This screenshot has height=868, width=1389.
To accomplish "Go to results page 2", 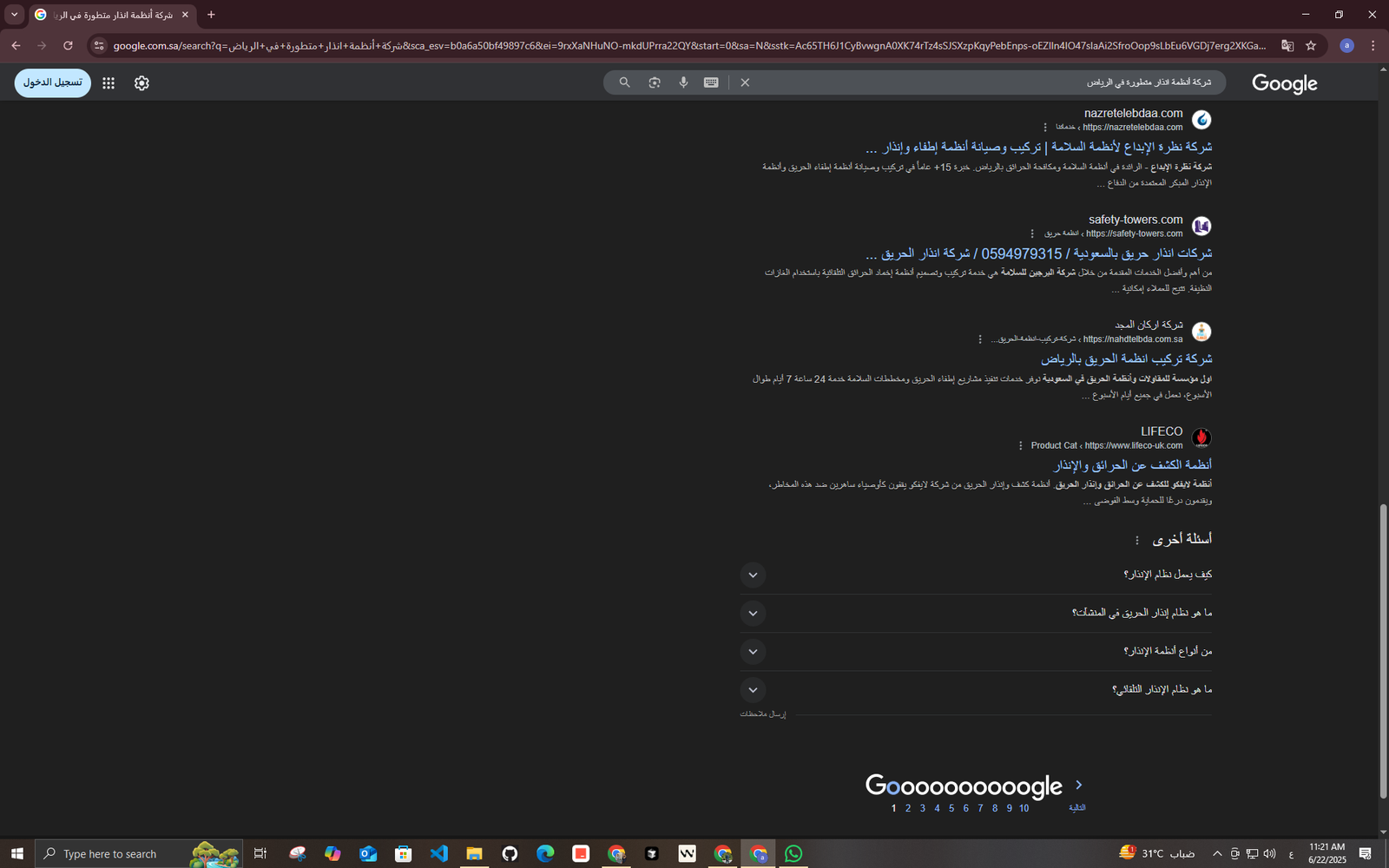I will click(908, 808).
